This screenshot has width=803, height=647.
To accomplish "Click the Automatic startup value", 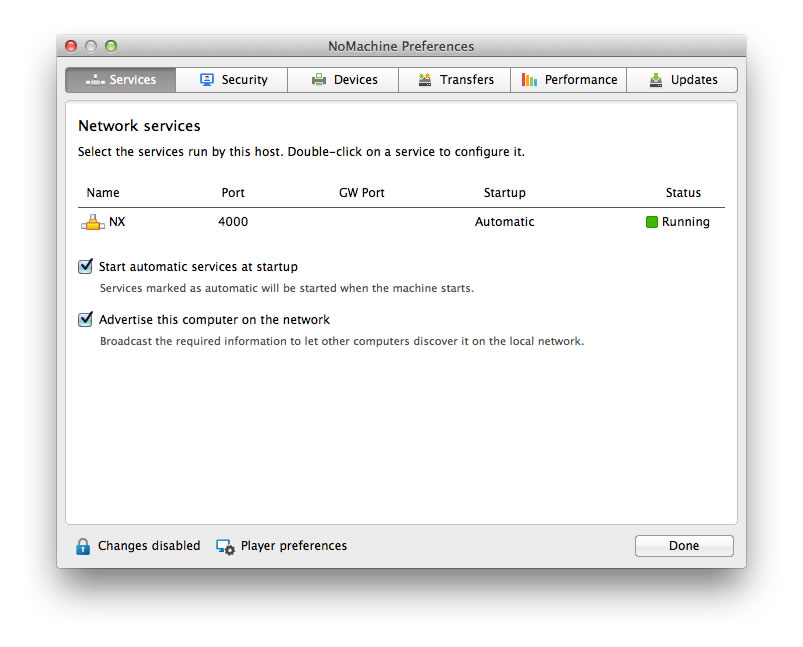I will (x=504, y=222).
